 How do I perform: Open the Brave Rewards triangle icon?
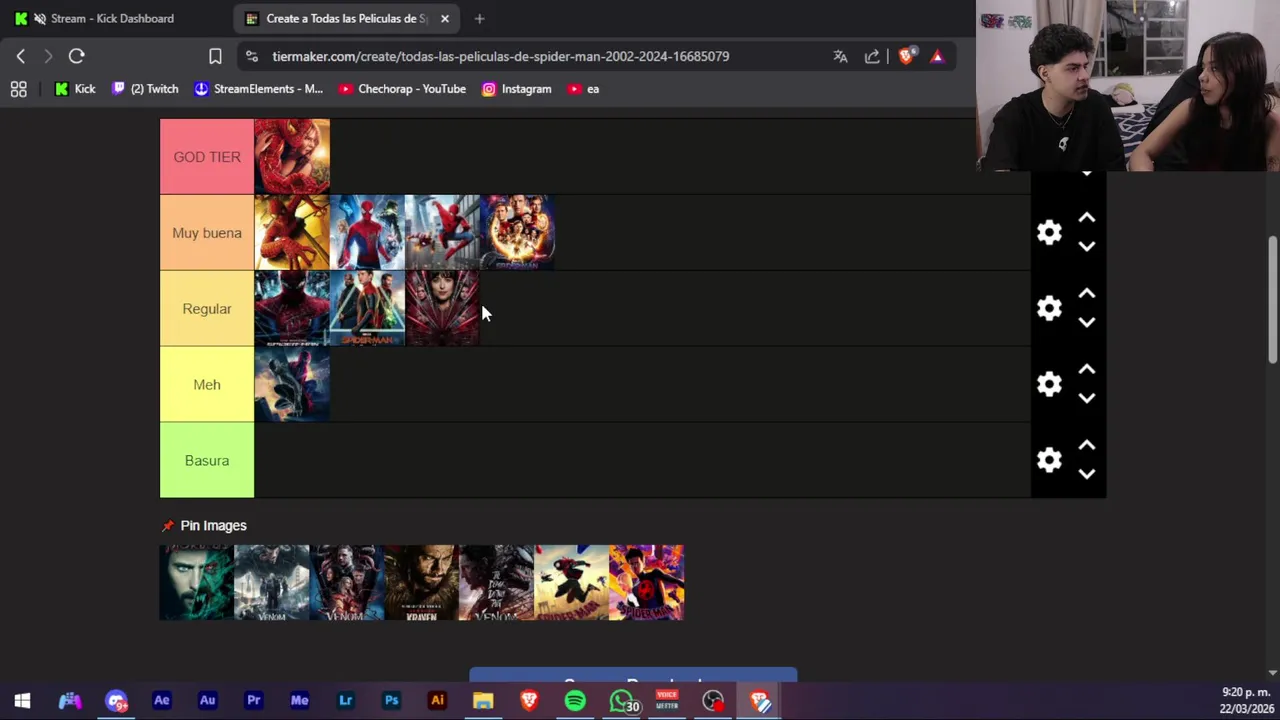pyautogui.click(x=937, y=56)
